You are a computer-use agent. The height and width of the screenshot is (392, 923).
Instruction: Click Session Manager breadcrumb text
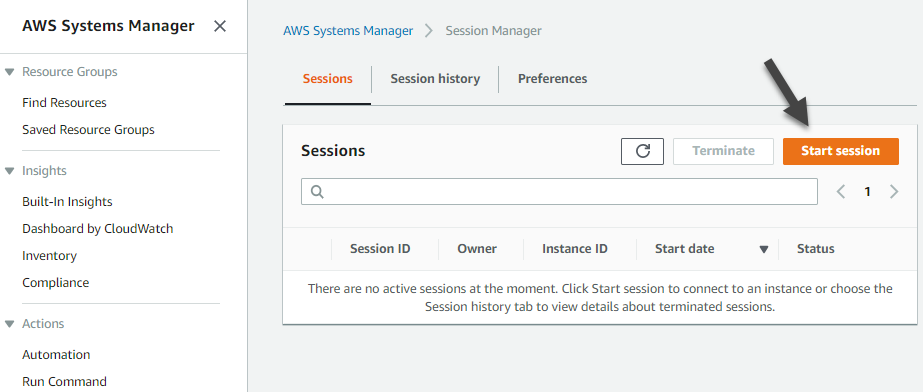493,31
